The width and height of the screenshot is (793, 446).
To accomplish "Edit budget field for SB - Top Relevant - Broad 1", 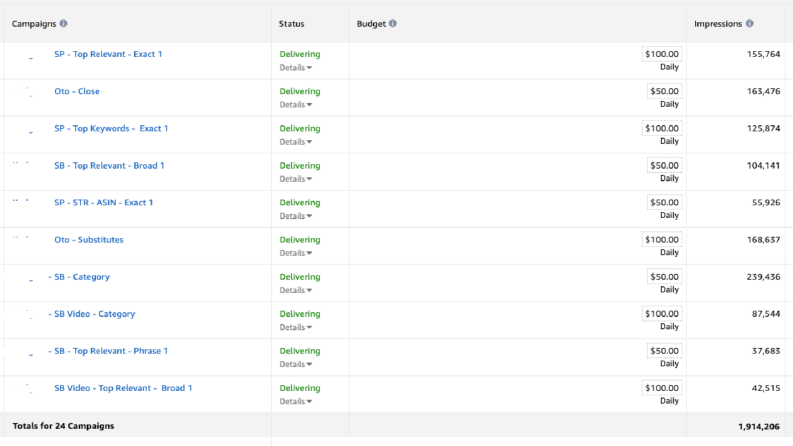I will (664, 165).
